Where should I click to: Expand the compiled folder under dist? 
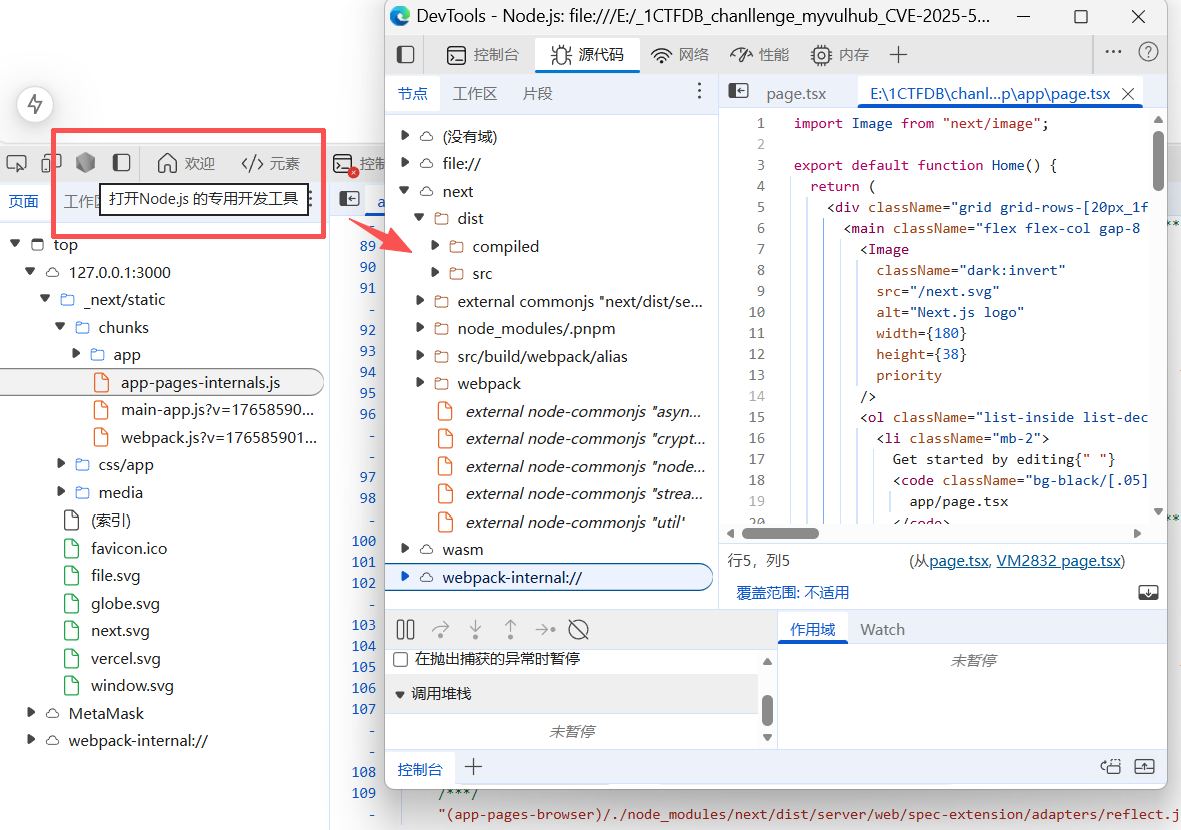coord(435,246)
